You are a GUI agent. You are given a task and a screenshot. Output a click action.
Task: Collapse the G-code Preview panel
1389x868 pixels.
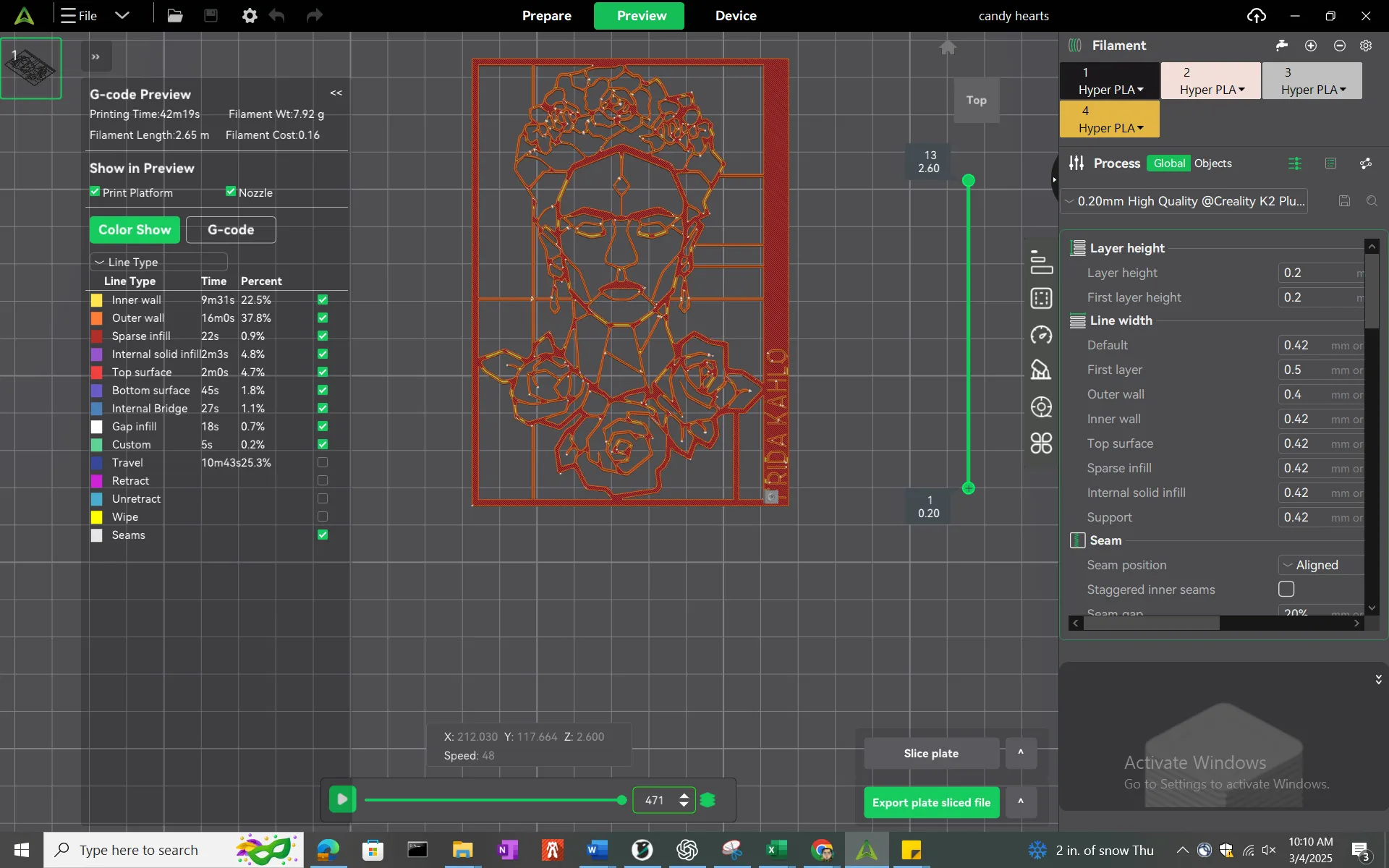click(x=336, y=93)
